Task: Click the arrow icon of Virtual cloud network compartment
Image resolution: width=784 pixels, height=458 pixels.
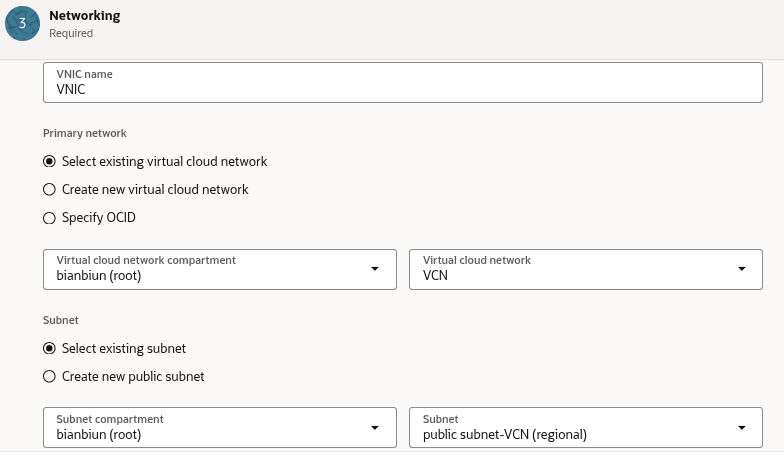Action: [x=375, y=269]
